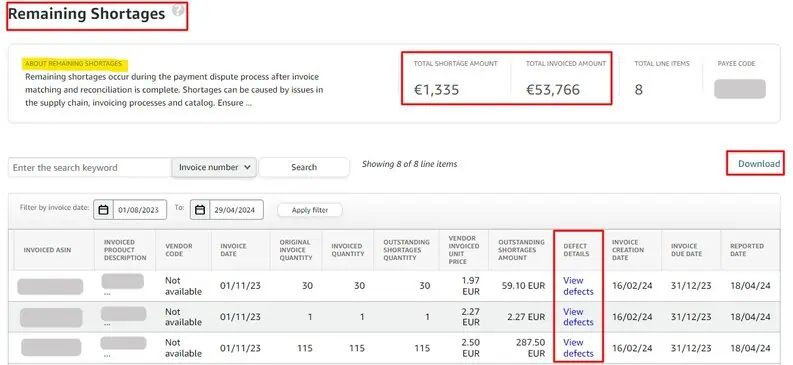793x365 pixels.
Task: Open the Invoice number search type dropdown
Action: point(214,167)
